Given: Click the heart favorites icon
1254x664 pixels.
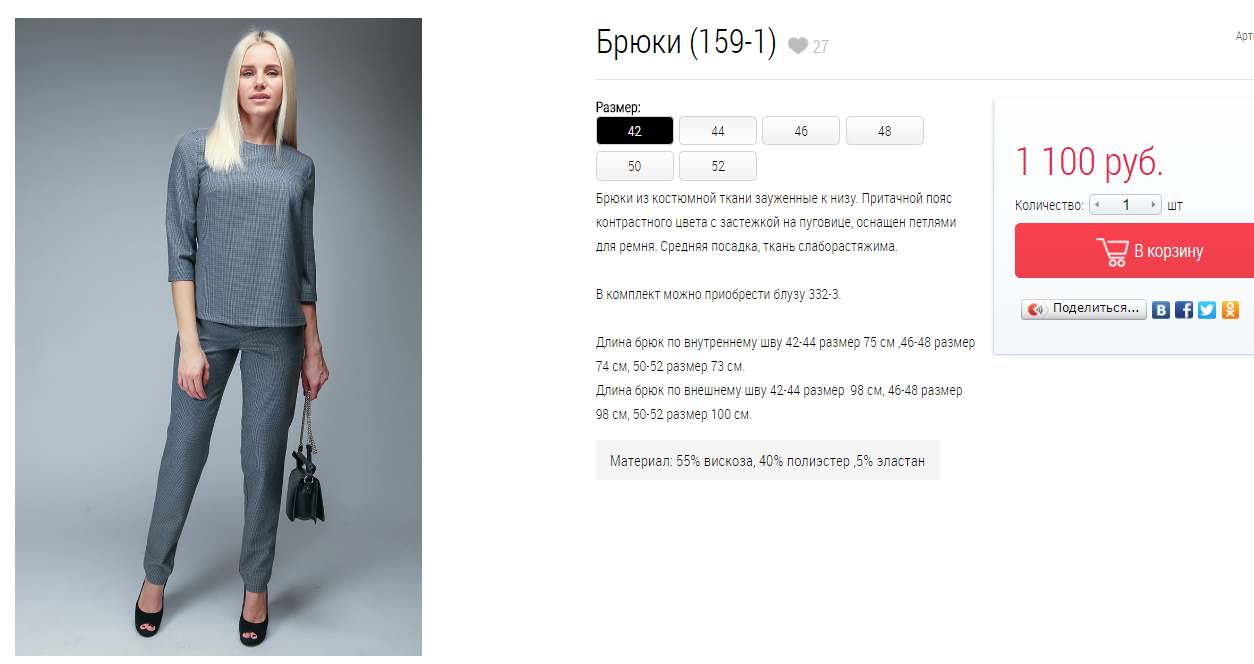Looking at the screenshot, I should (x=797, y=46).
